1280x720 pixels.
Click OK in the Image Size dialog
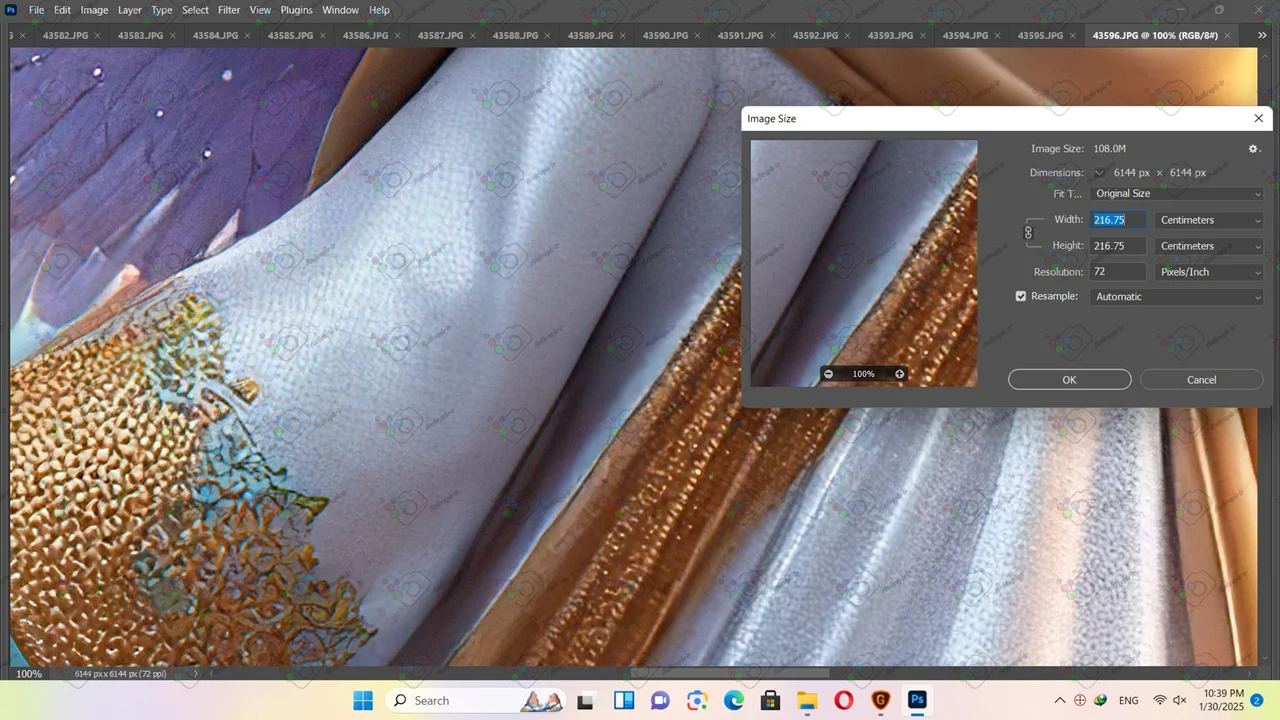[1069, 380]
